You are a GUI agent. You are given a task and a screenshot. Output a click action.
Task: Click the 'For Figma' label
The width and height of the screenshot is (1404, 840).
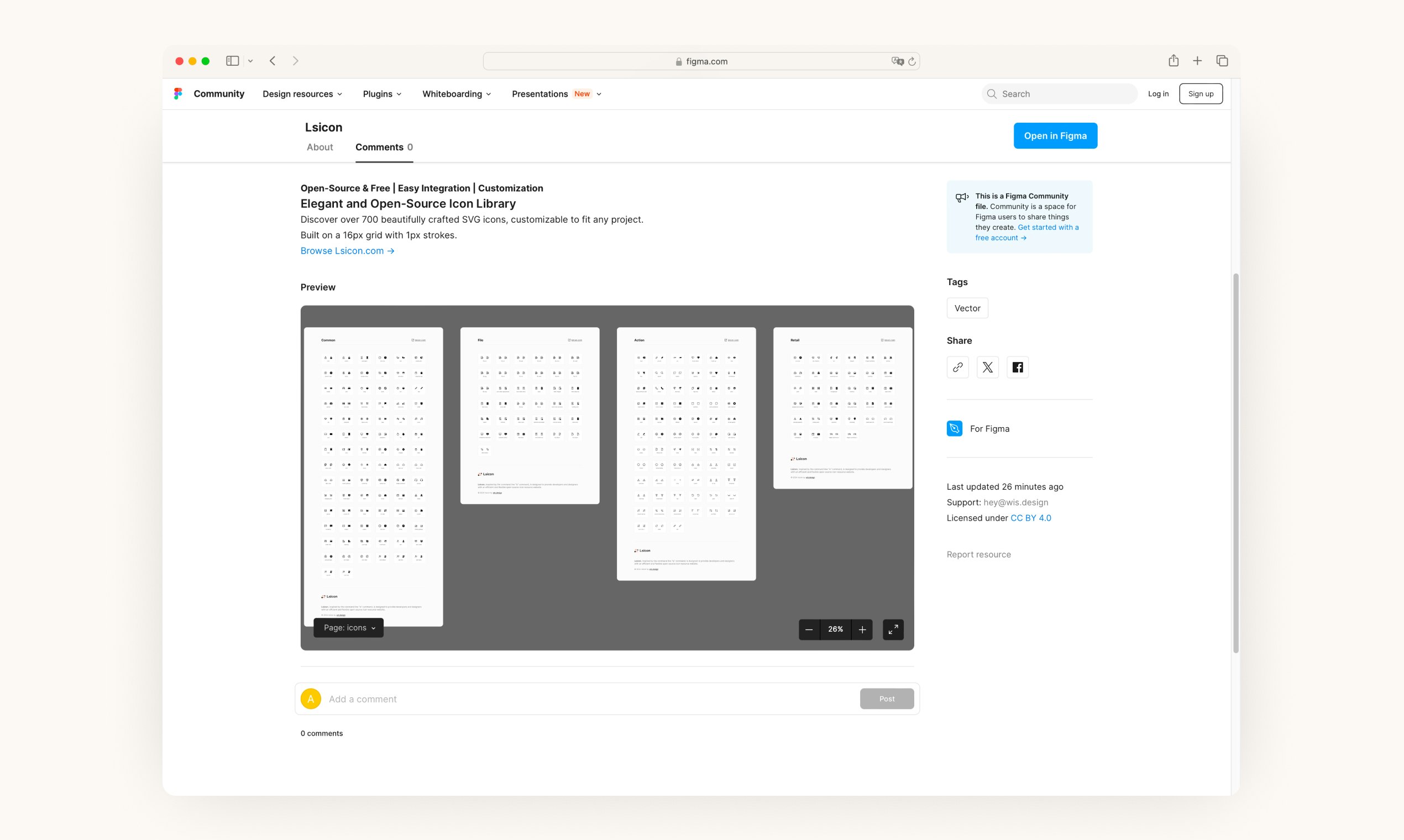click(989, 429)
